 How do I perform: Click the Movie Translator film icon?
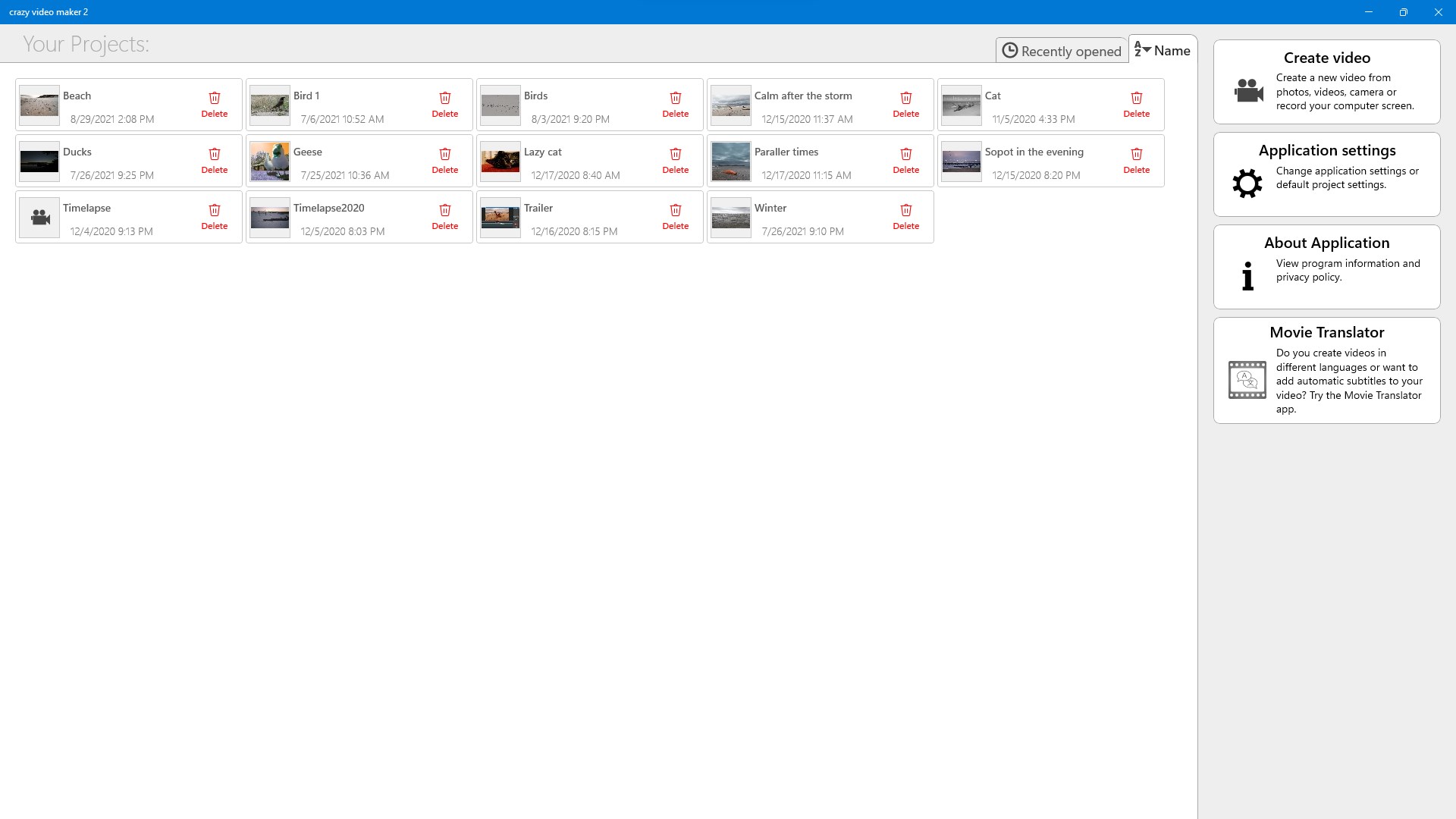click(x=1247, y=379)
